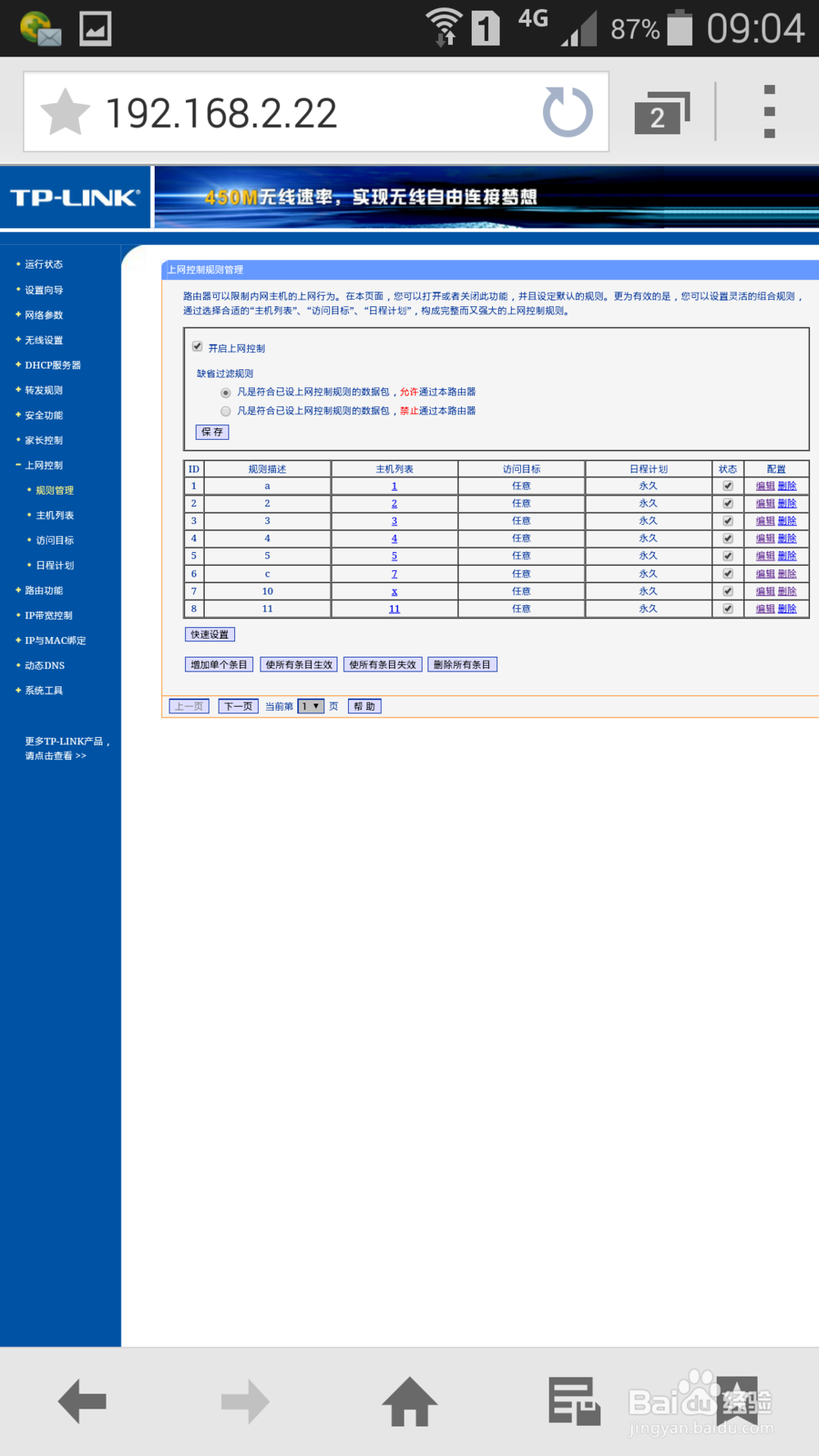Select 主机列表 submenu item
Screen dimensions: 819x1456
[54, 515]
